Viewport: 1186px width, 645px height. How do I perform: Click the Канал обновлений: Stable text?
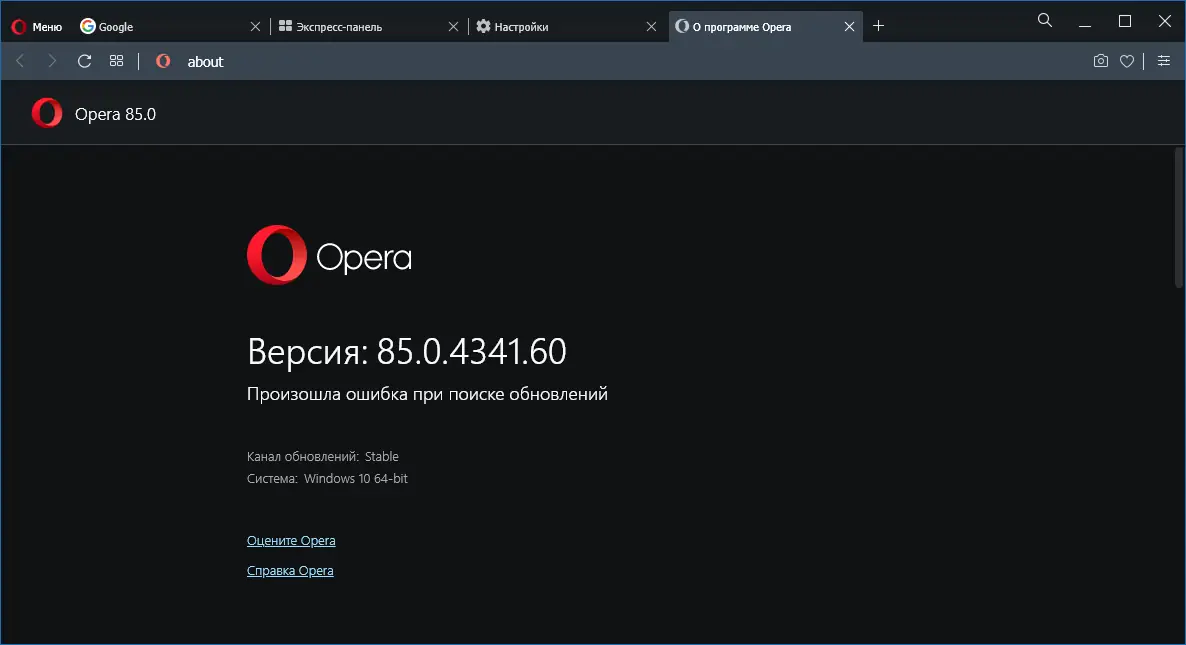(x=322, y=457)
